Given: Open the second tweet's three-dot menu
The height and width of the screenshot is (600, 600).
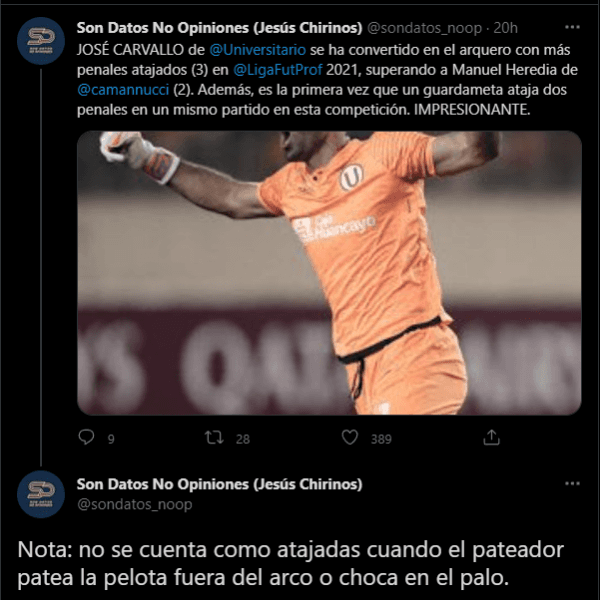Looking at the screenshot, I should pyautogui.click(x=572, y=484).
